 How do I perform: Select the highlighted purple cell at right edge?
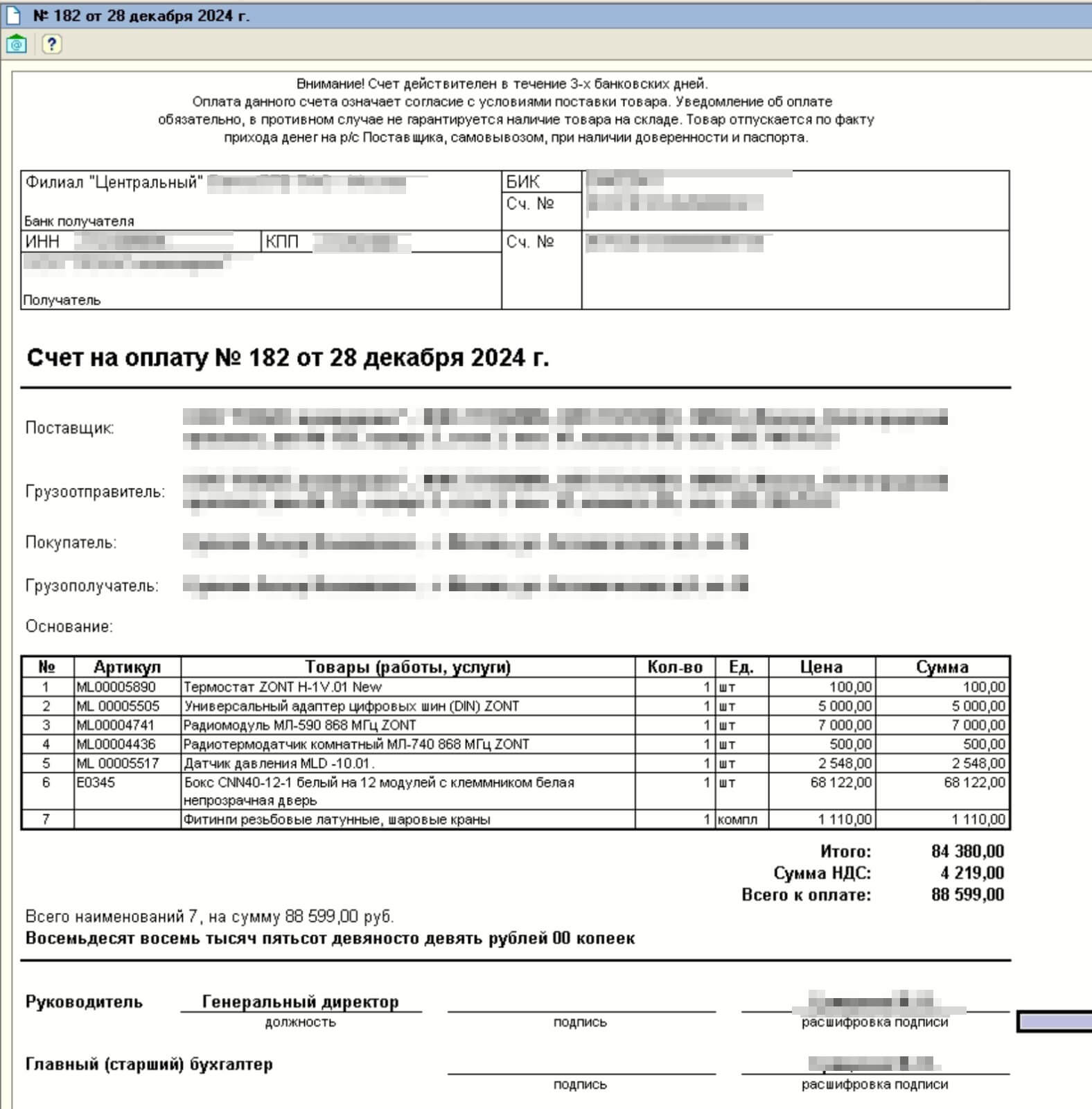[x=1055, y=1021]
